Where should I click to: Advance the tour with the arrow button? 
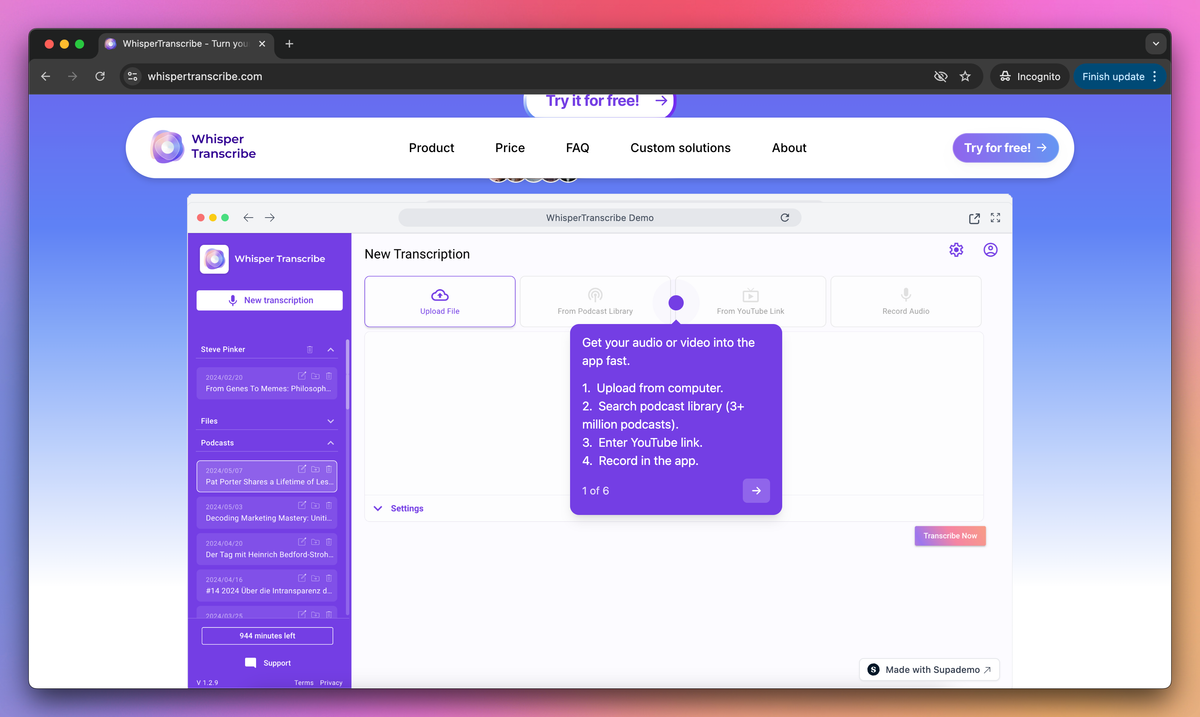click(x=756, y=491)
